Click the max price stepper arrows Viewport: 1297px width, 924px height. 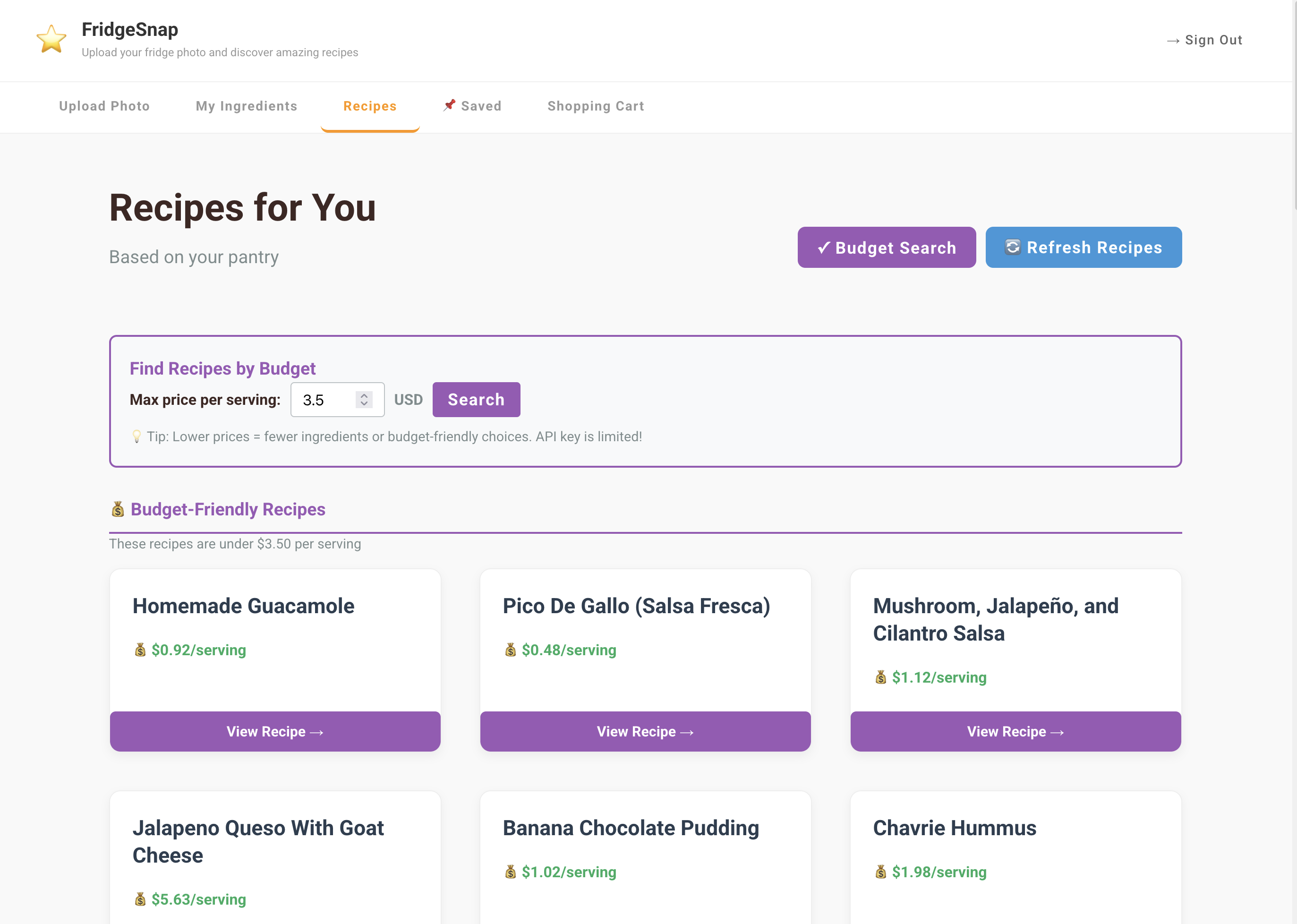tap(364, 400)
